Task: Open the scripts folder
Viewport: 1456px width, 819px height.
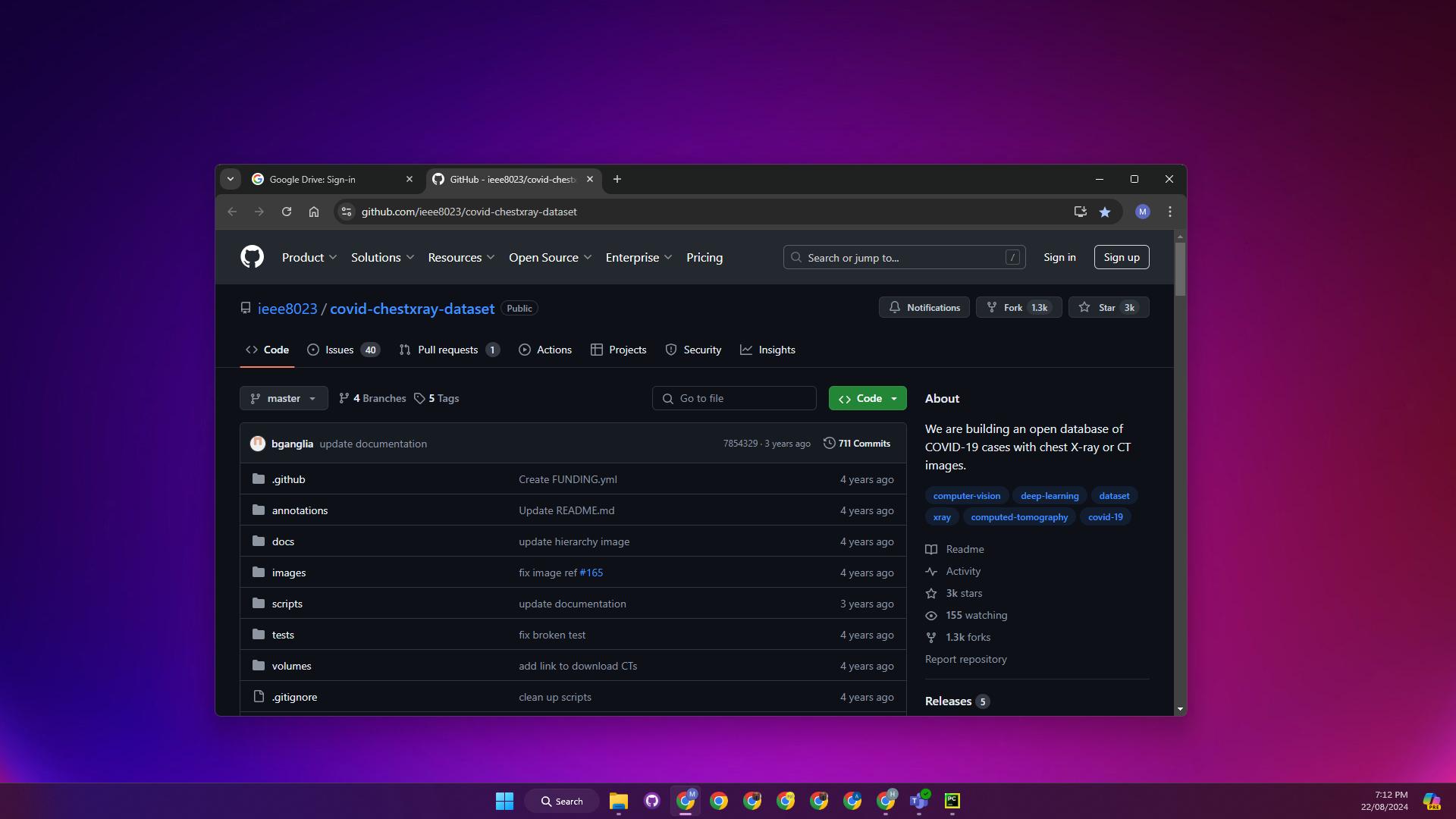Action: coord(287,604)
